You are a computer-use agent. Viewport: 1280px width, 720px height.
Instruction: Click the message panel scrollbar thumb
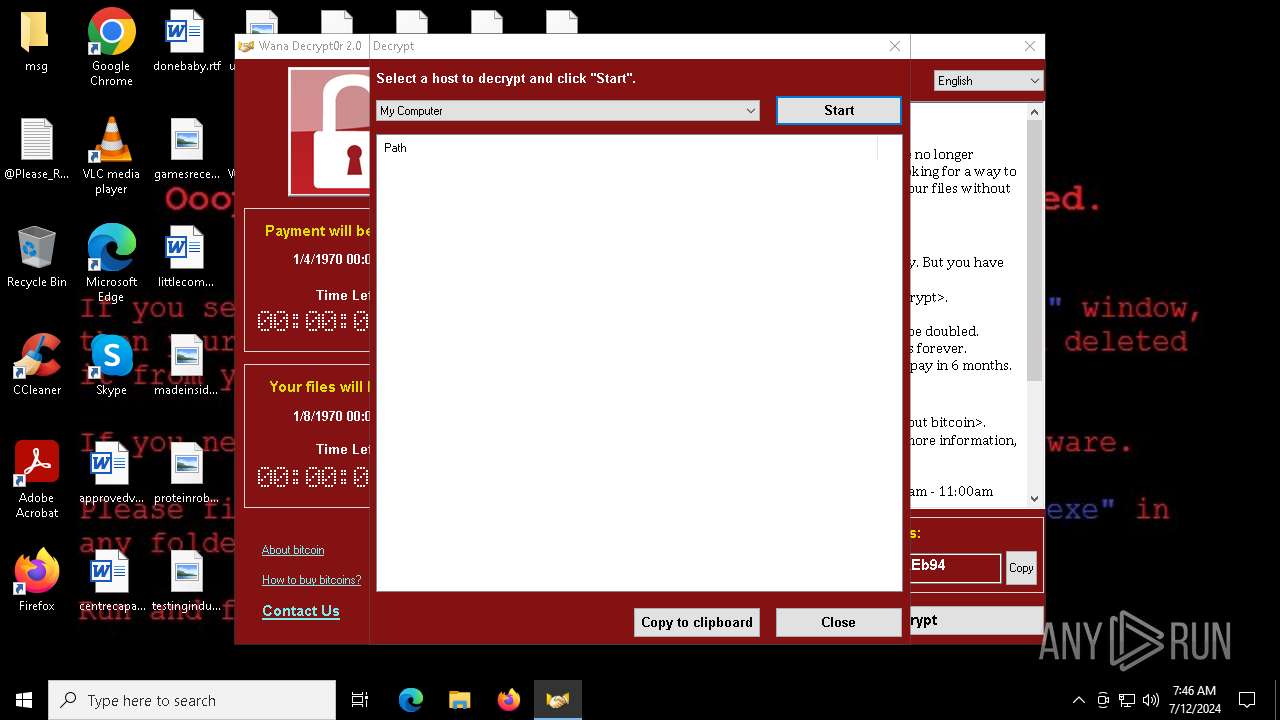[1035, 252]
